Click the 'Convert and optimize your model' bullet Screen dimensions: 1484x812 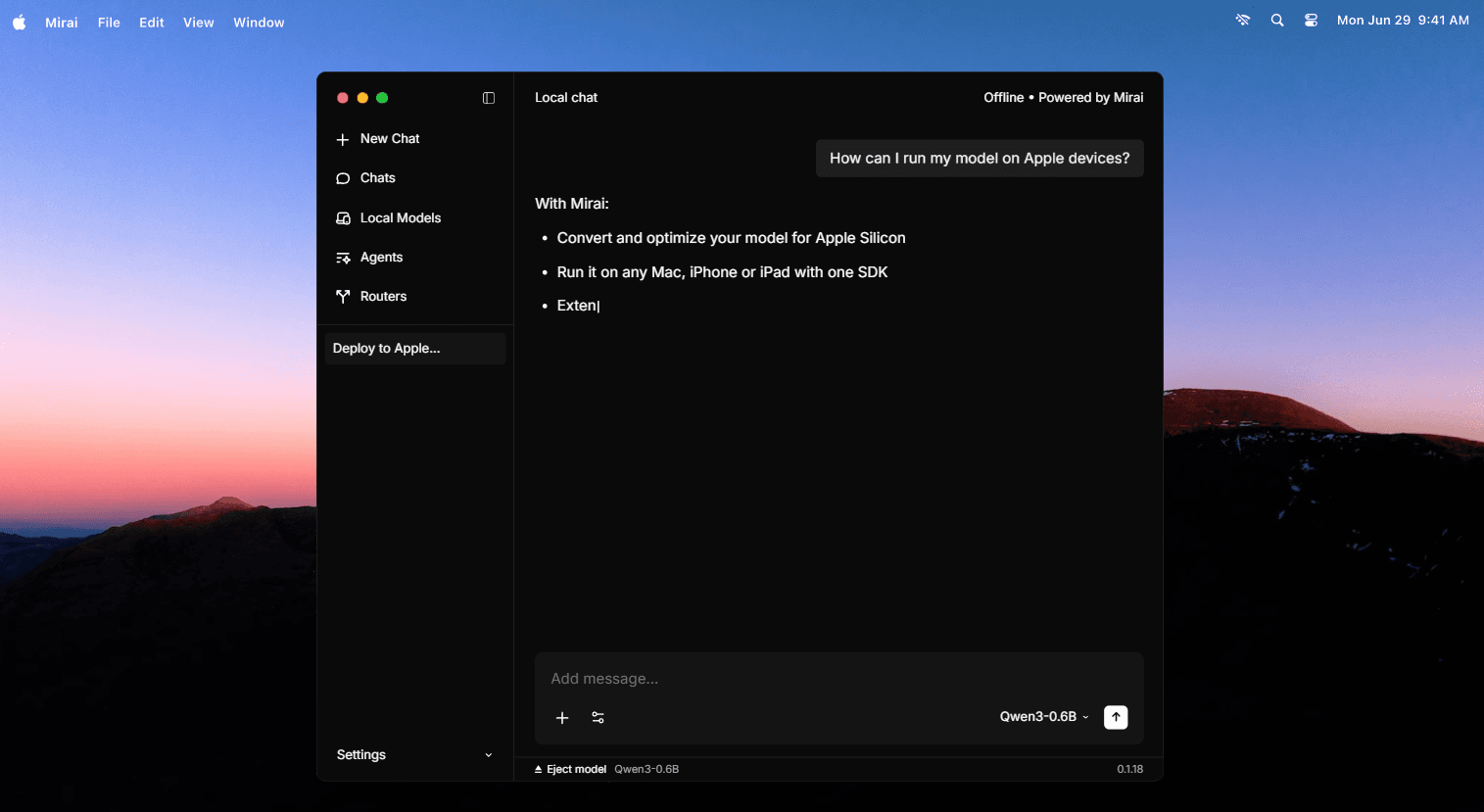(732, 238)
